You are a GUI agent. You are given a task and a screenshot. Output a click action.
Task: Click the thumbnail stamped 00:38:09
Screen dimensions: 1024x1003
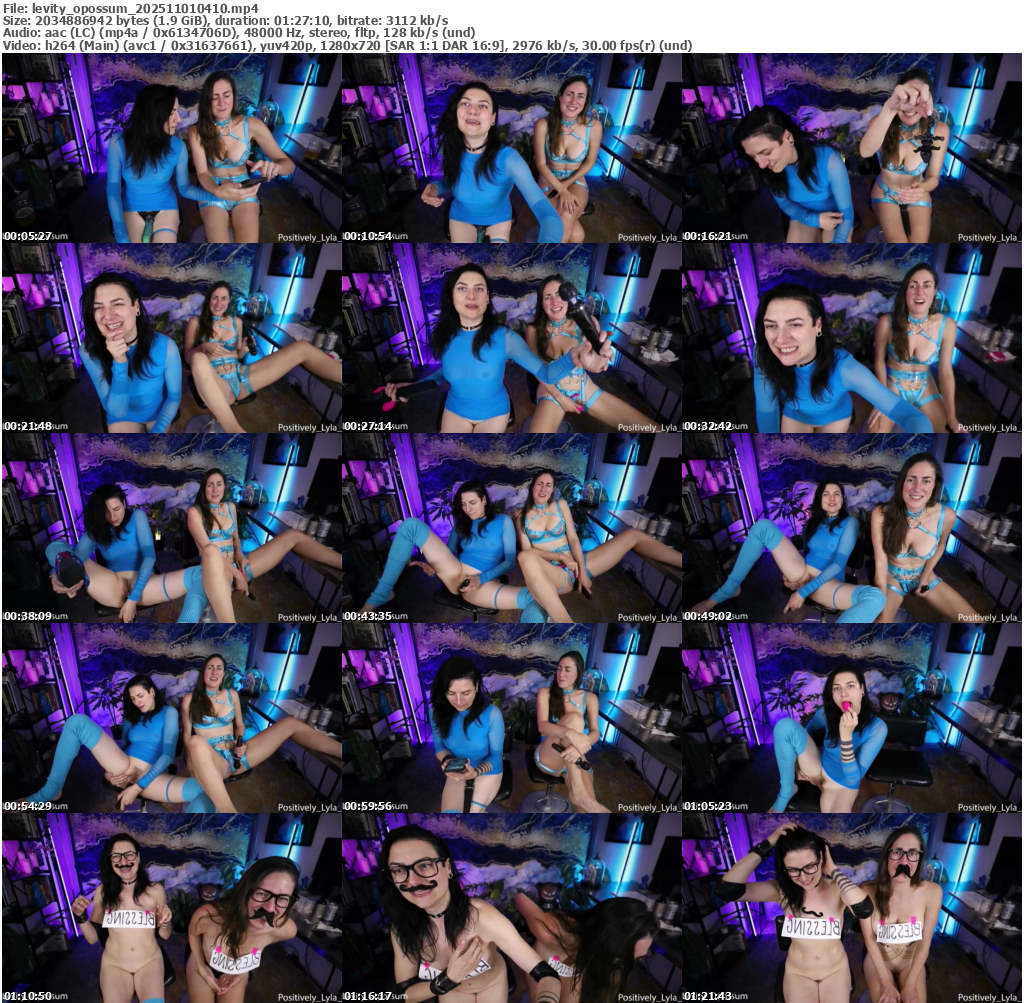(x=171, y=528)
